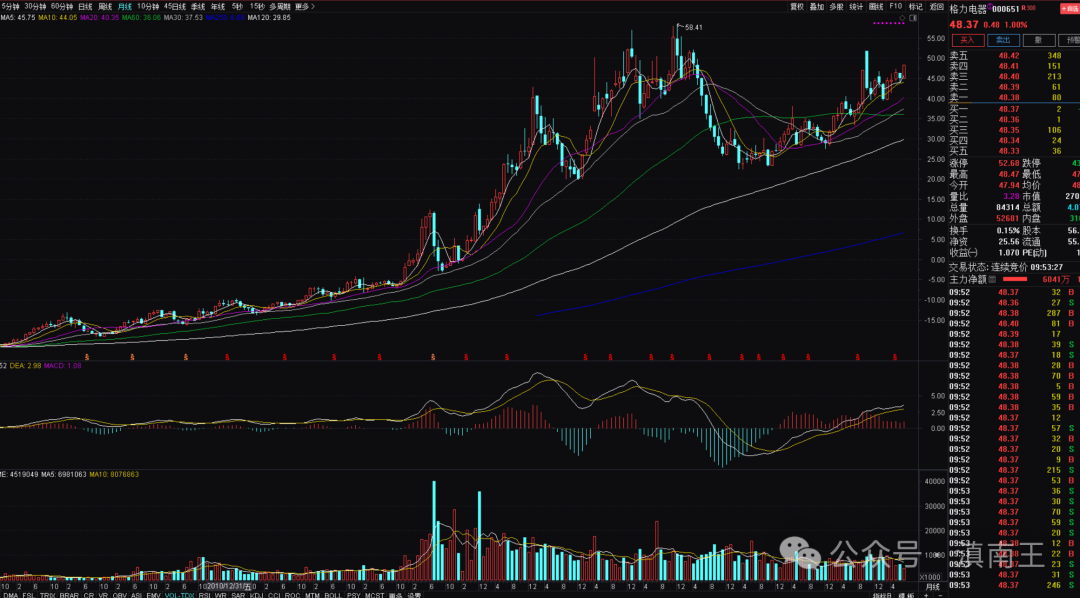The image size is (1080, 598).
Task: Switch to 30分钟 chart period
Action: 35,6
